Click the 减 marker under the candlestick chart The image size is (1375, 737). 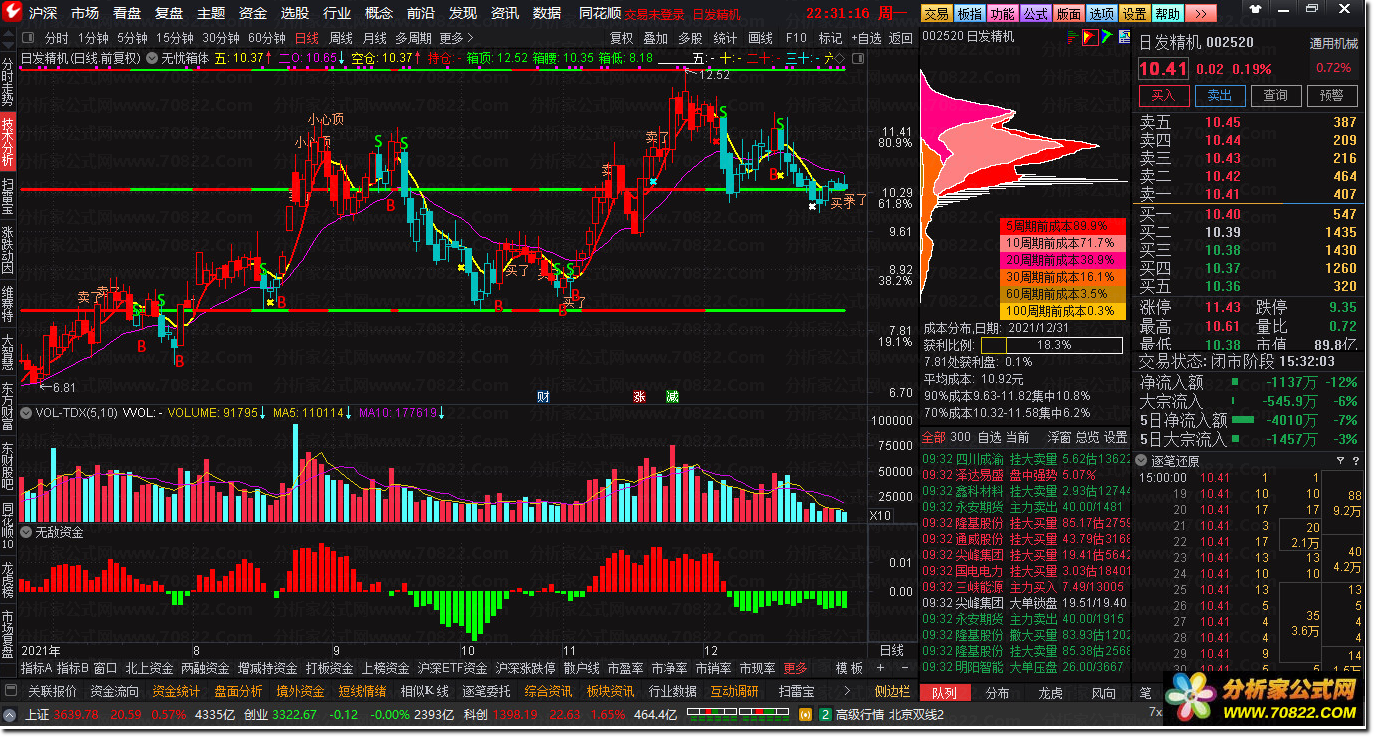point(672,396)
